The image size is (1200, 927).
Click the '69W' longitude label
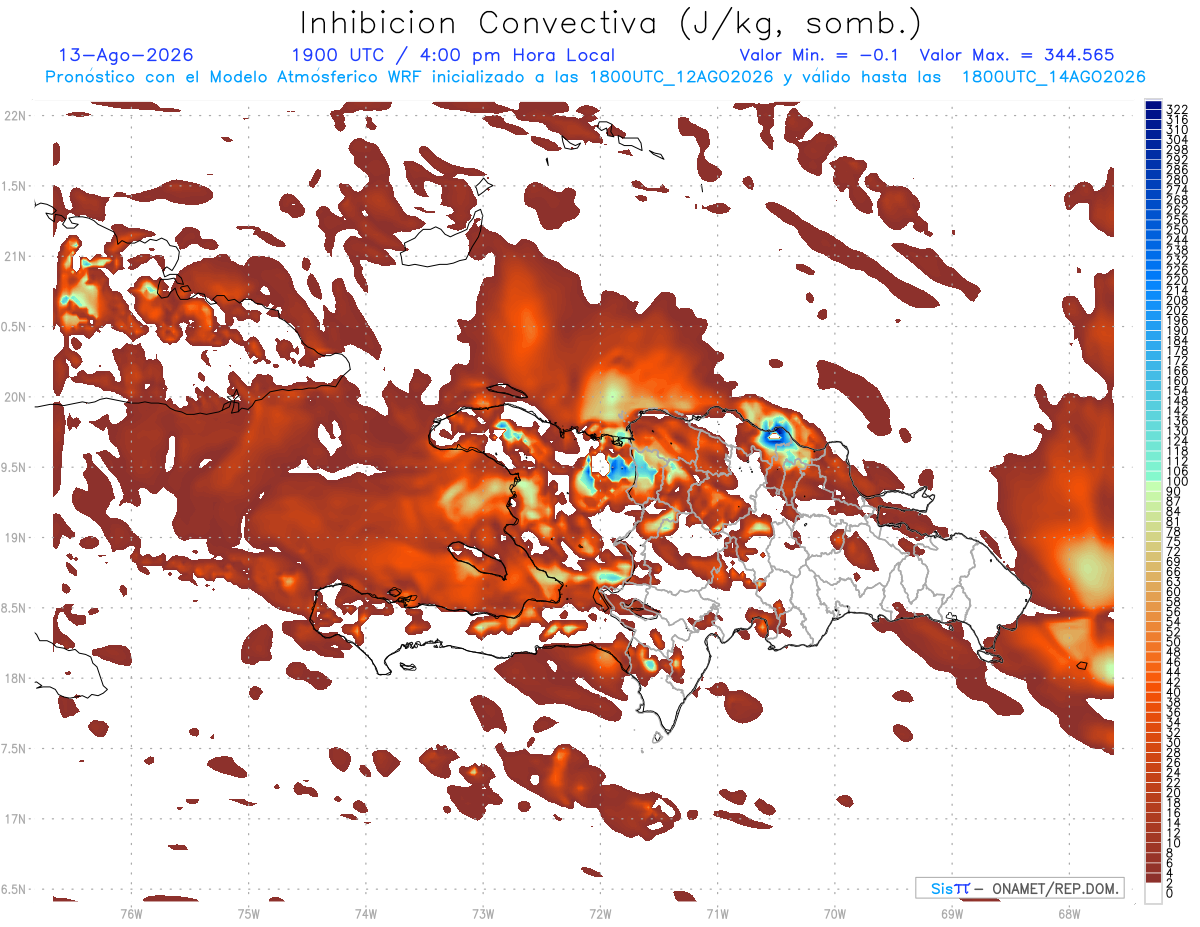[951, 914]
